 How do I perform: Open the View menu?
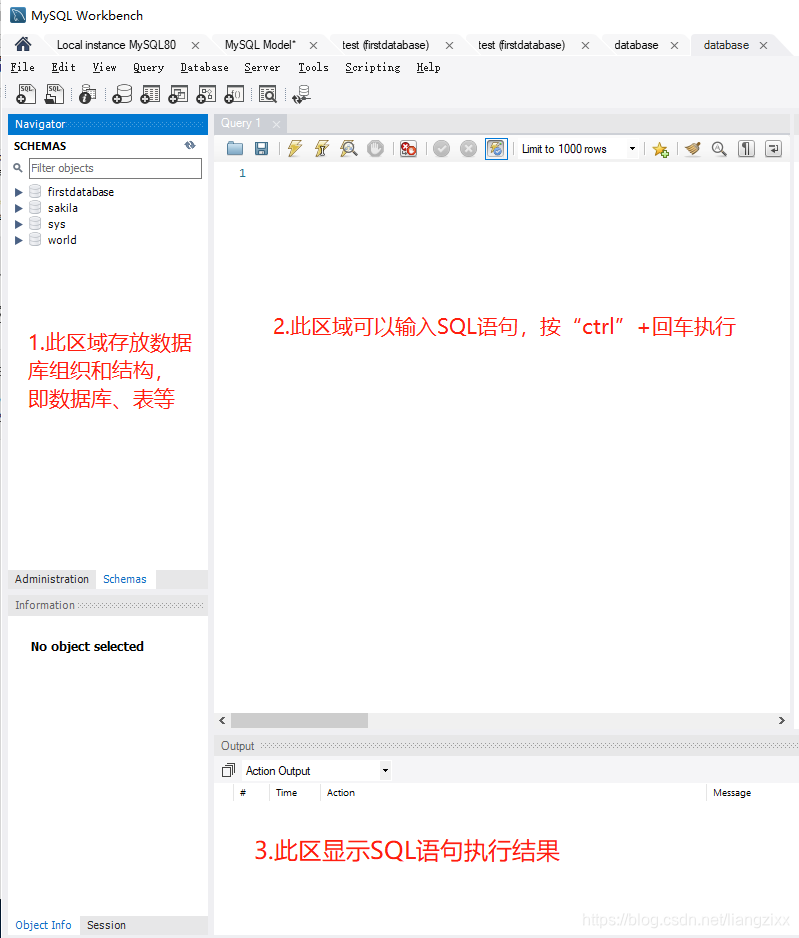[104, 68]
